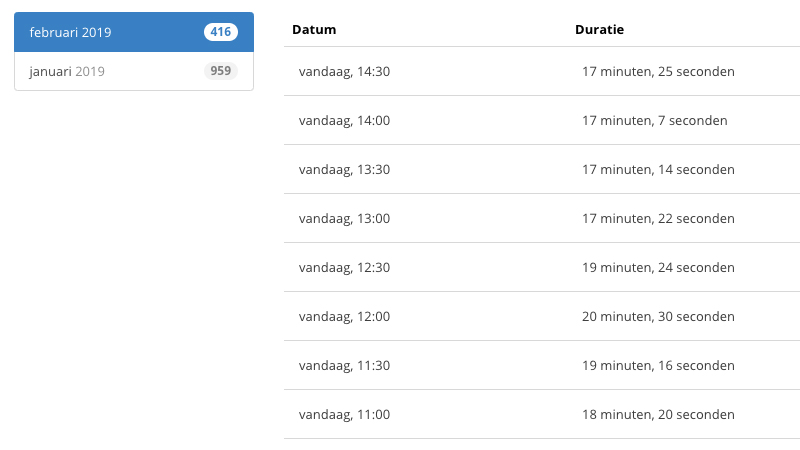Select the februari 2019 month item

tap(134, 32)
